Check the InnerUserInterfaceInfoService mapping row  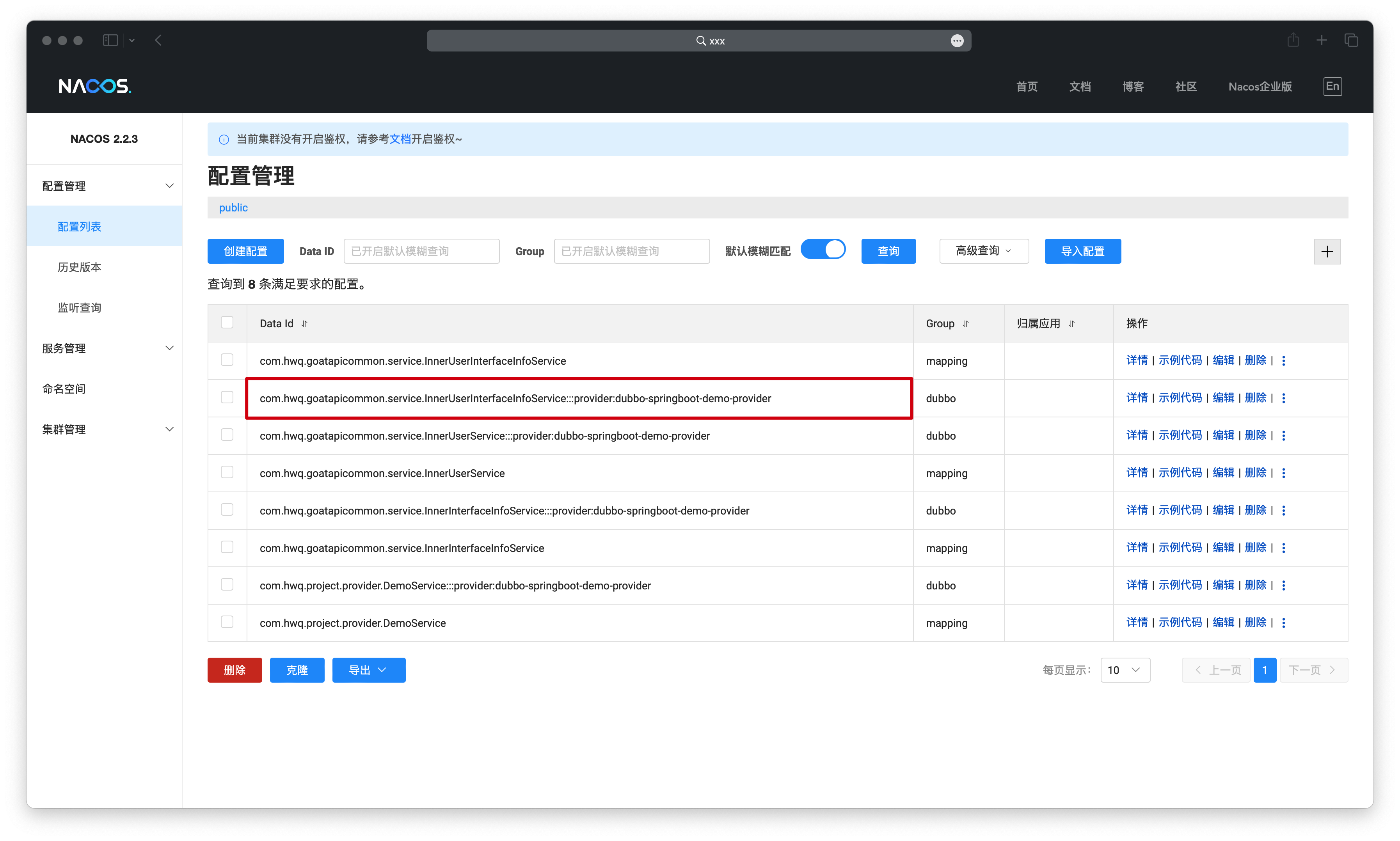(227, 360)
